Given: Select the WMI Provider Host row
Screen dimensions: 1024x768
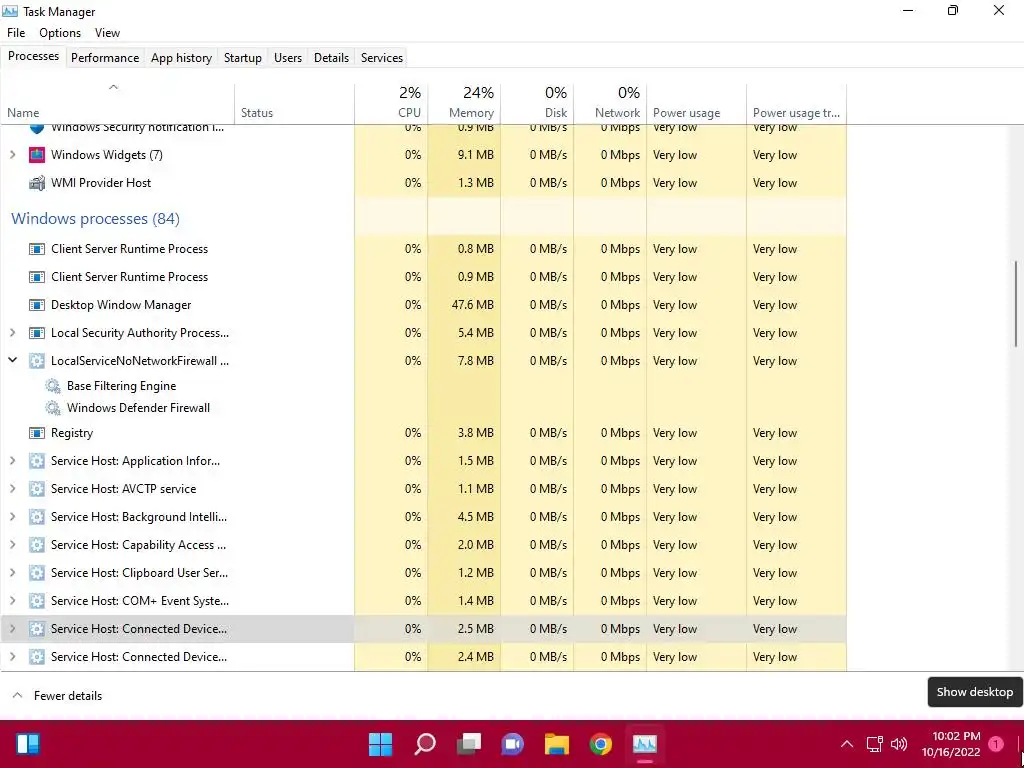Looking at the screenshot, I should point(423,183).
